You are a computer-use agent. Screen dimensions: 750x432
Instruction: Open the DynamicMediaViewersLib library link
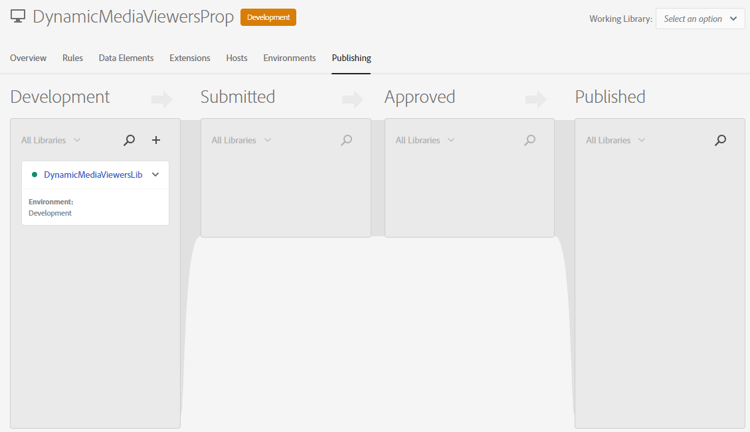coord(93,175)
